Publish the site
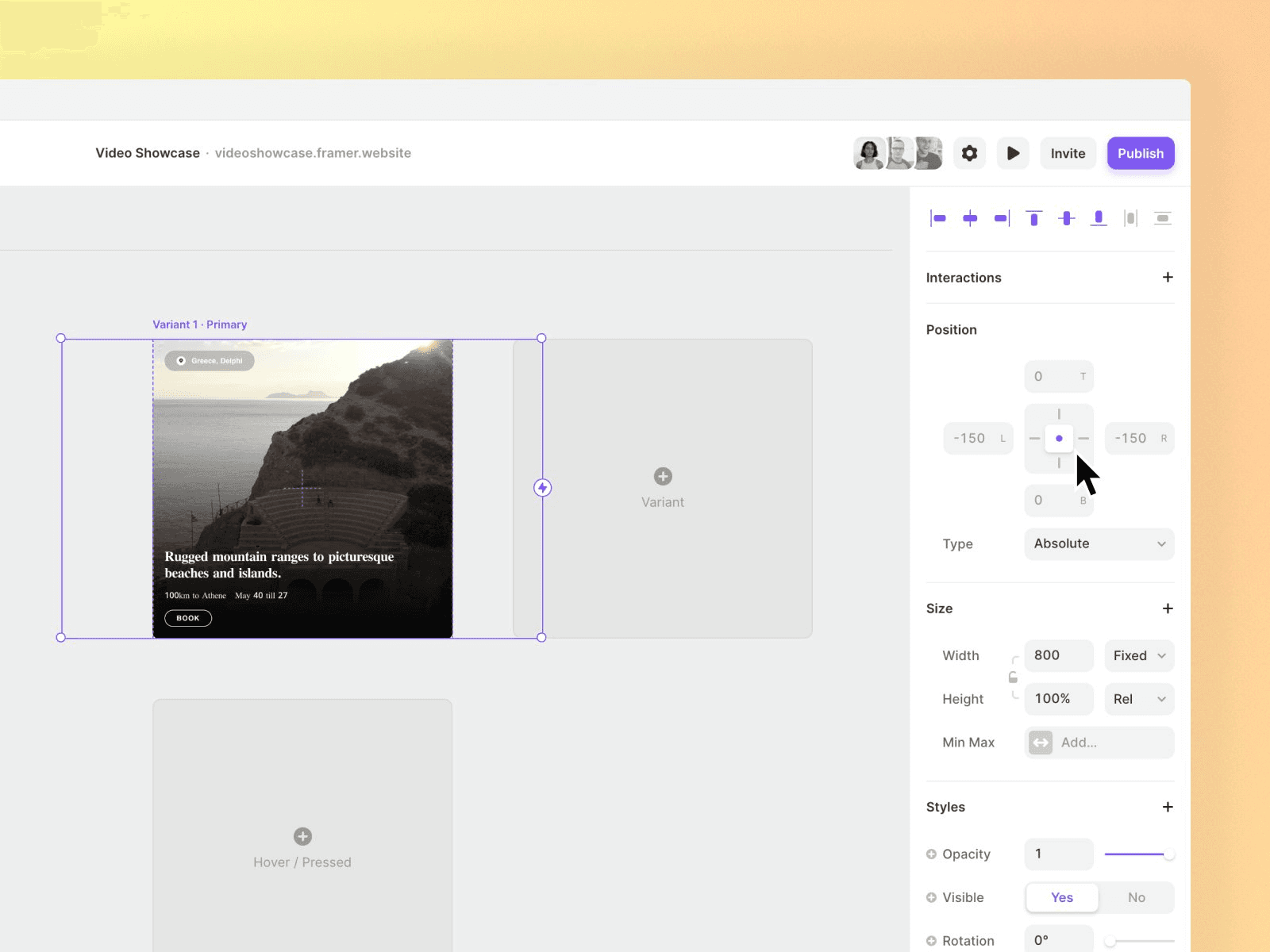1270x952 pixels. [1141, 153]
